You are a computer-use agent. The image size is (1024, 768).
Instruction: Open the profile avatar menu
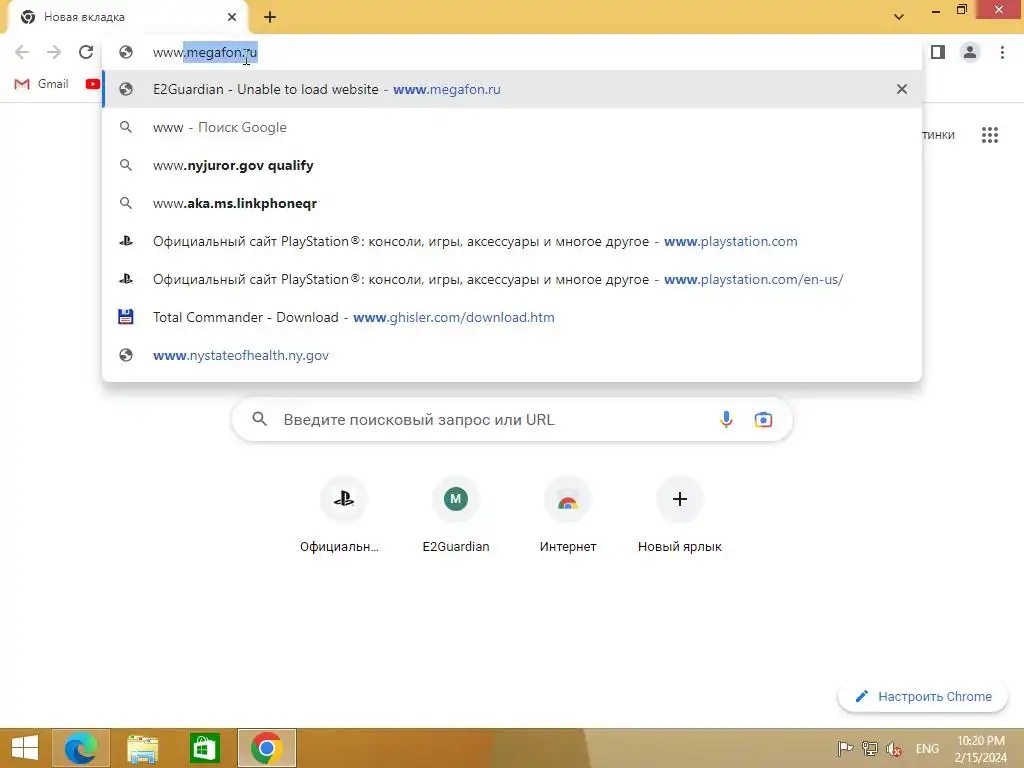970,52
